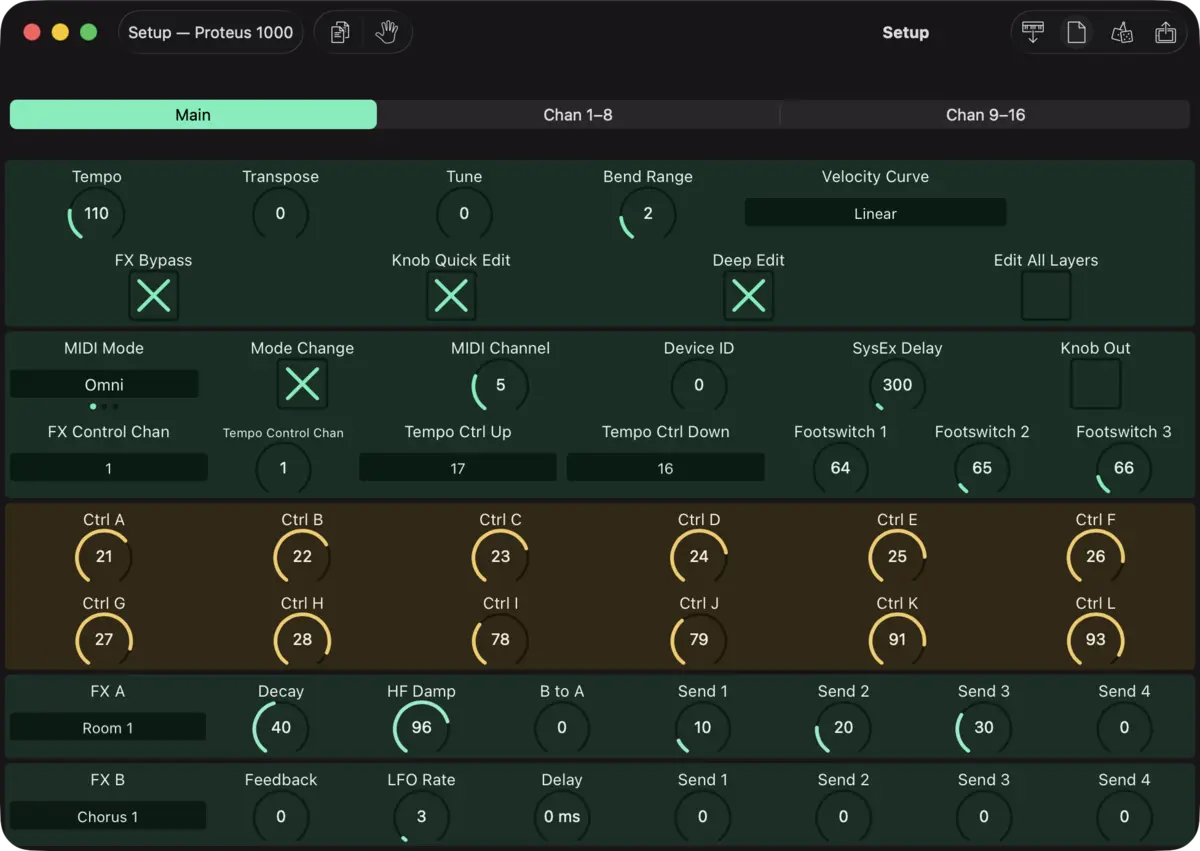1200x851 pixels.
Task: Click the Bend Range knob
Action: [648, 213]
